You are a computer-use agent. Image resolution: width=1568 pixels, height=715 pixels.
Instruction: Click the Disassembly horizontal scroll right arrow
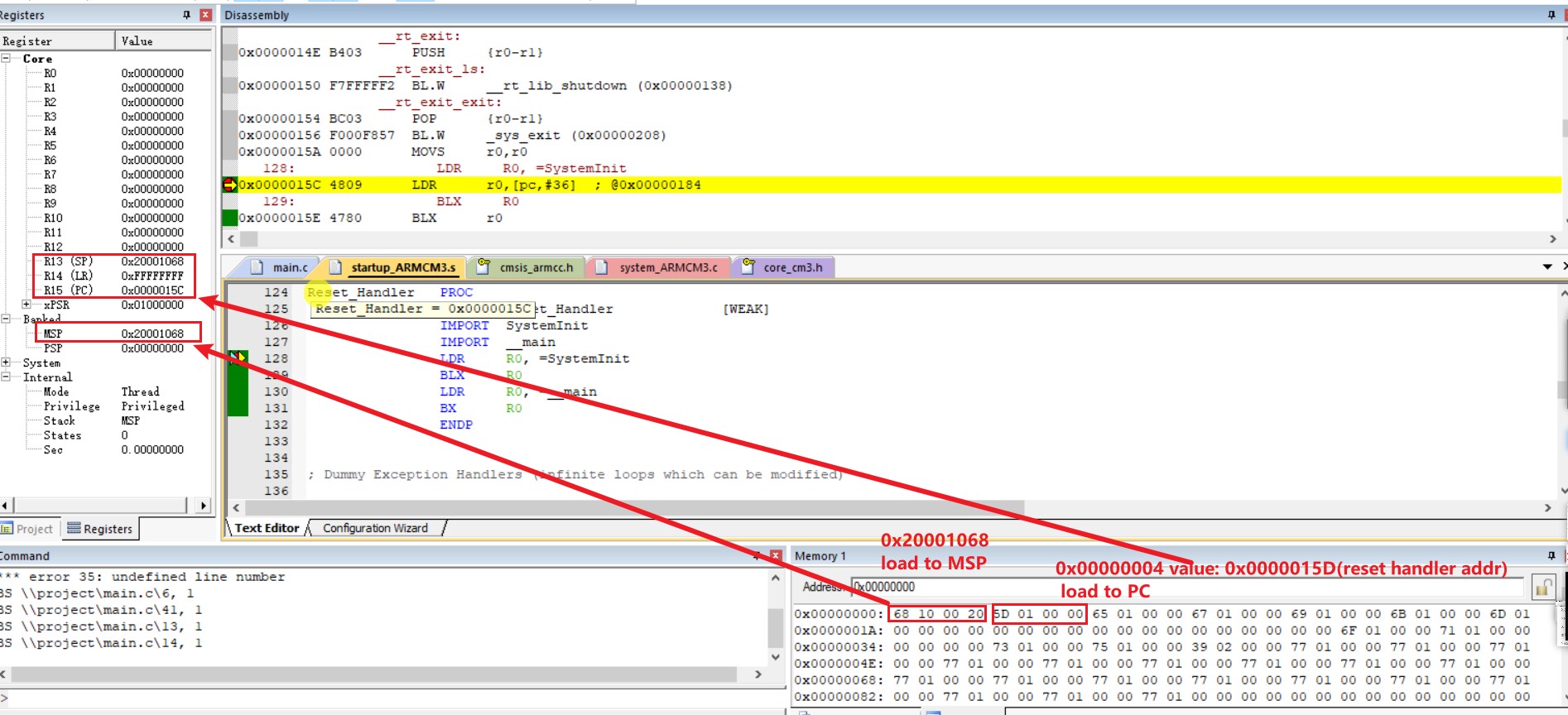tap(1552, 239)
